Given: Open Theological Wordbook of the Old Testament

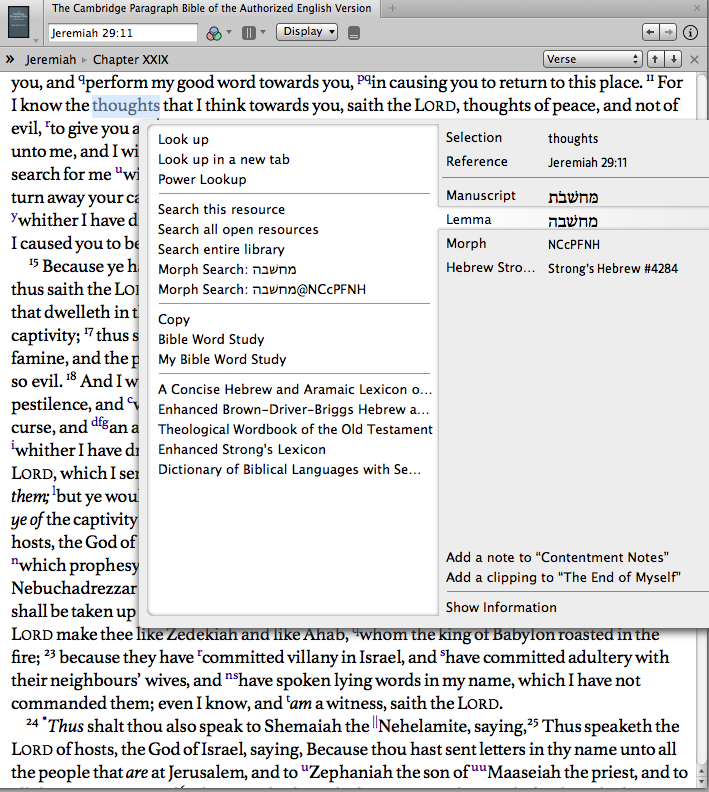Looking at the screenshot, I should click(295, 429).
